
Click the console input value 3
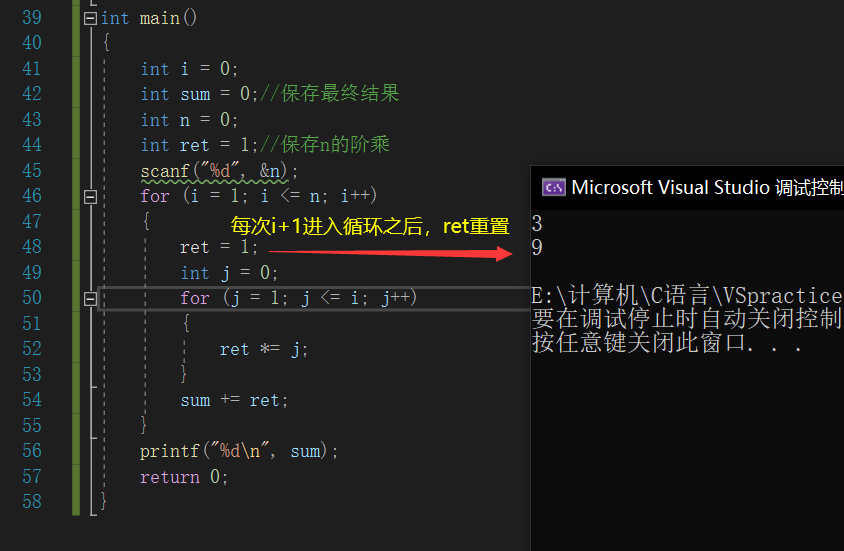[537, 223]
